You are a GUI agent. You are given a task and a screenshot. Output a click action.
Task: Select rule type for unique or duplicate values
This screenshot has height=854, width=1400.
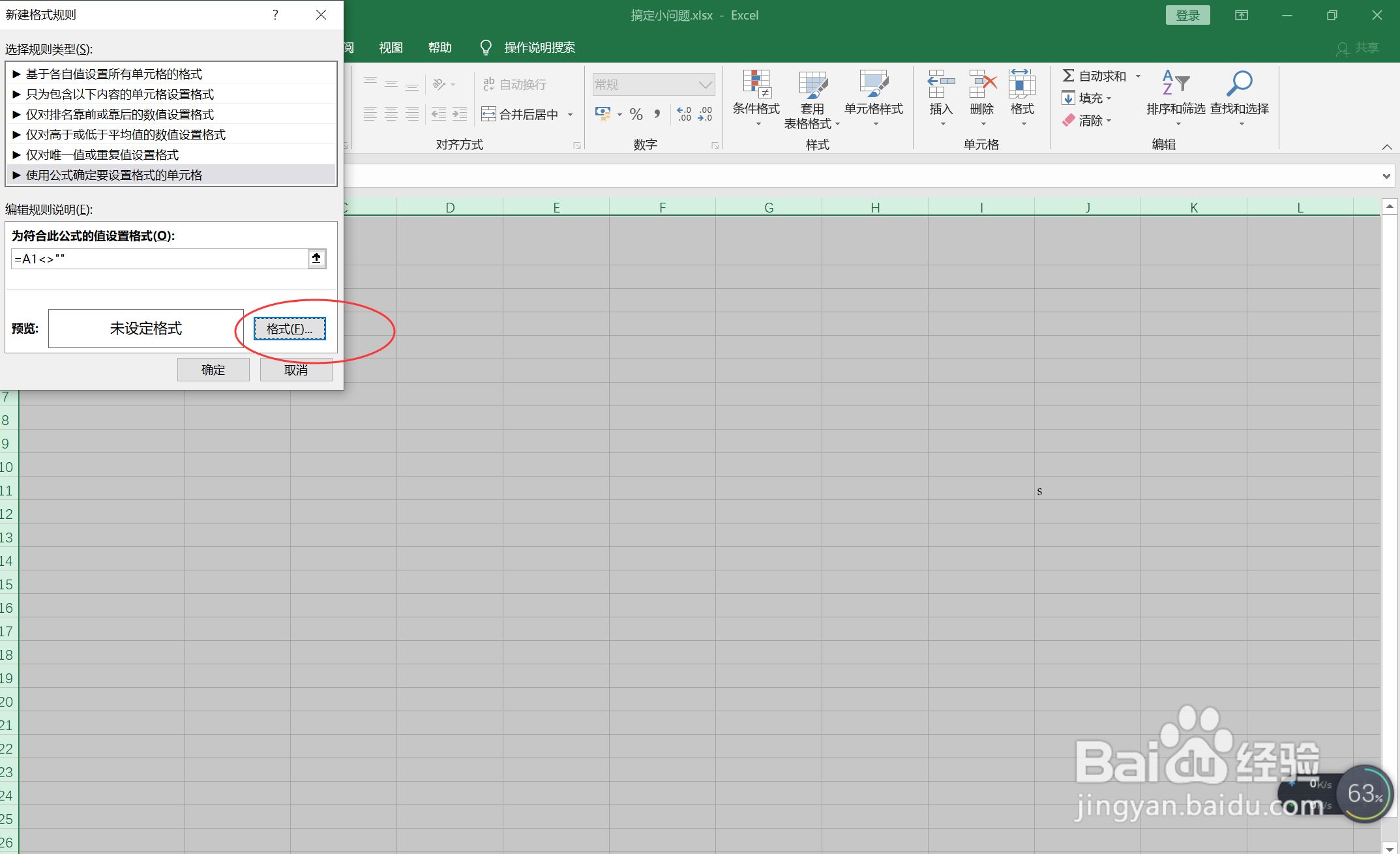102,155
